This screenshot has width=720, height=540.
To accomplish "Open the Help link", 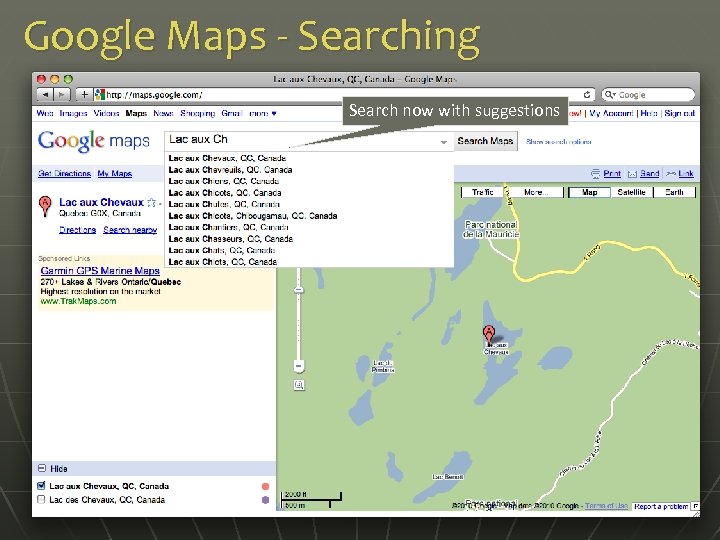I will pos(649,113).
